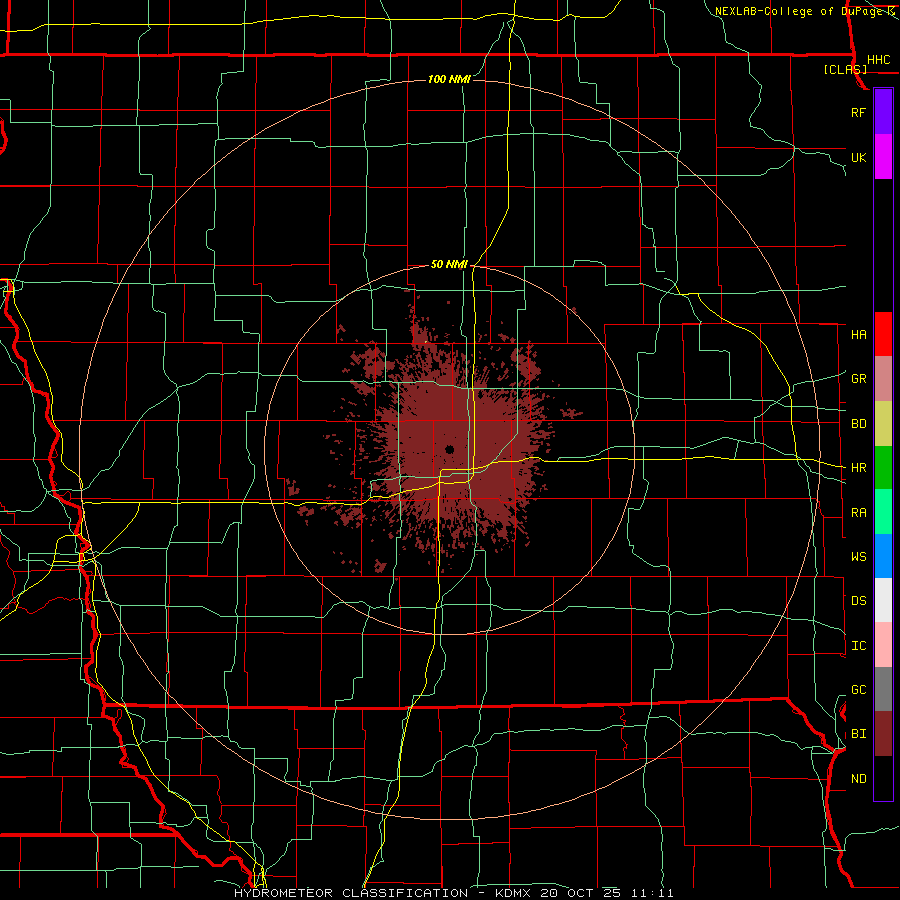900x900 pixels.
Task: Click the HR green legend swatch
Action: 883,467
